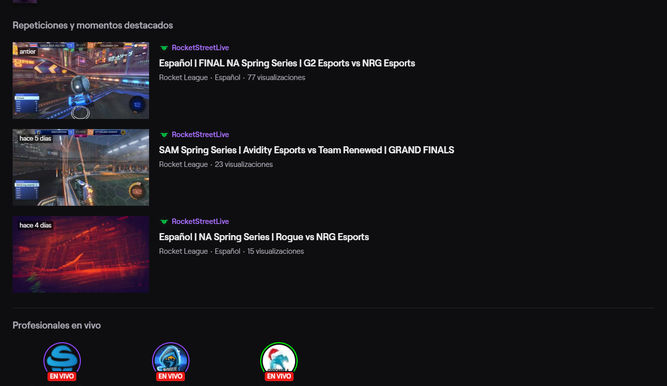Open title 'Español | FINAL NA Spring Series | G2 Esports vs NRG Esports'
The width and height of the screenshot is (667, 386).
[287, 63]
